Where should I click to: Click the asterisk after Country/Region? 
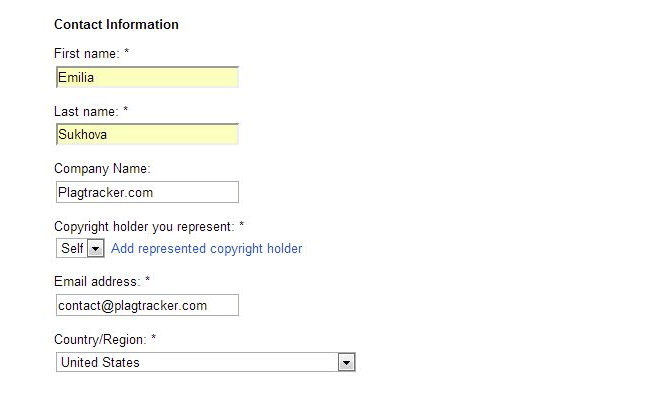(x=154, y=338)
